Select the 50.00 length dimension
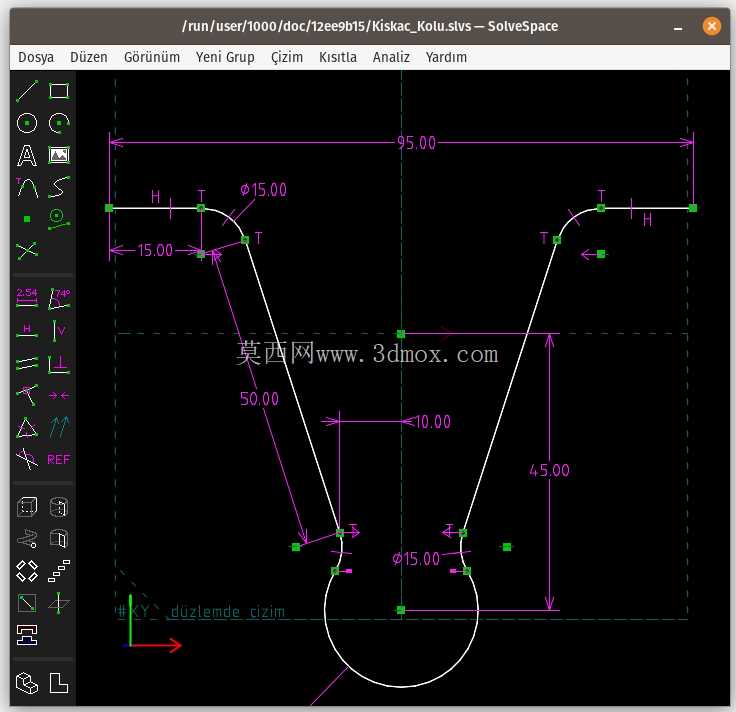The width and height of the screenshot is (736, 712). [259, 399]
